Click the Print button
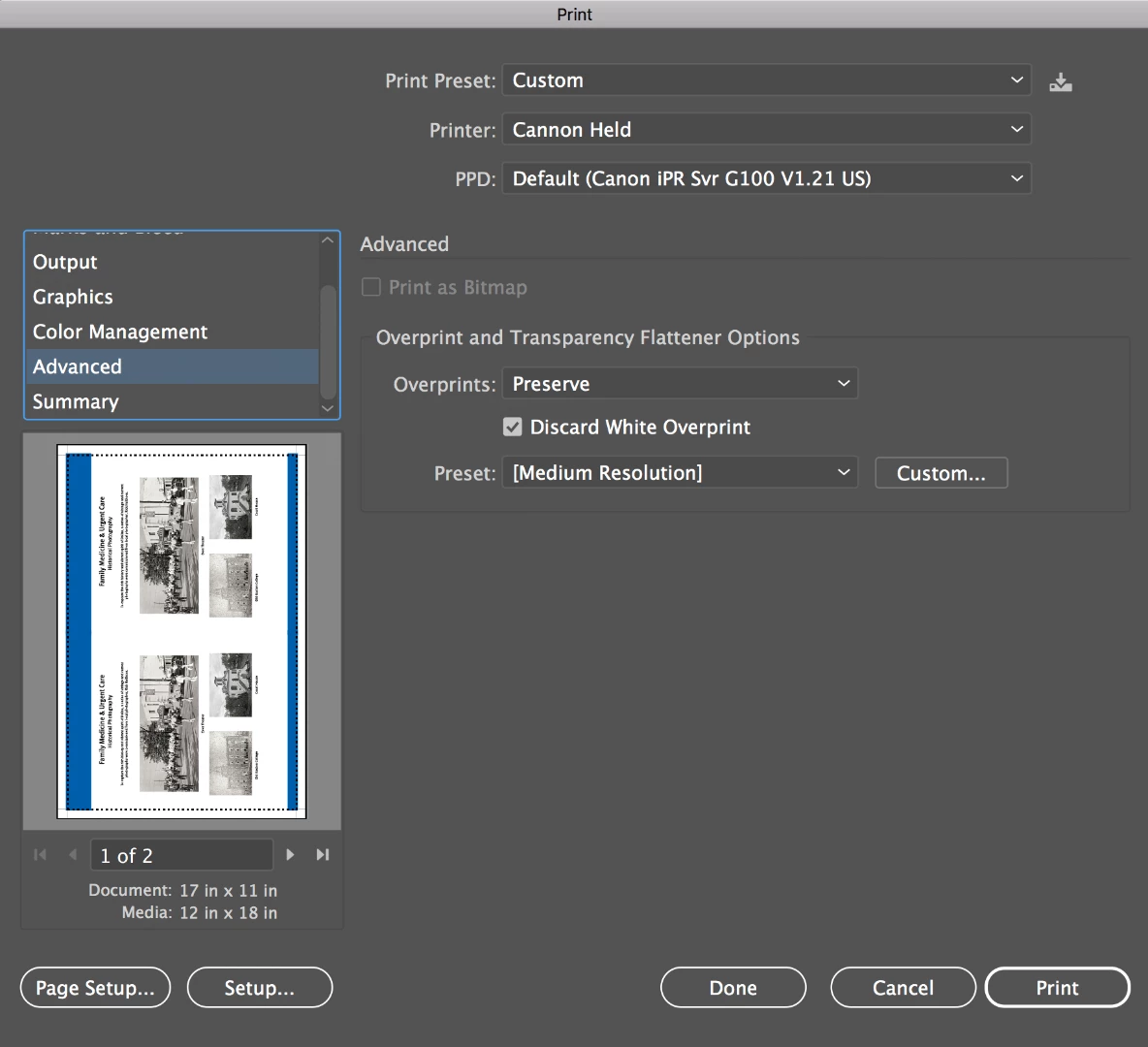 (1057, 988)
